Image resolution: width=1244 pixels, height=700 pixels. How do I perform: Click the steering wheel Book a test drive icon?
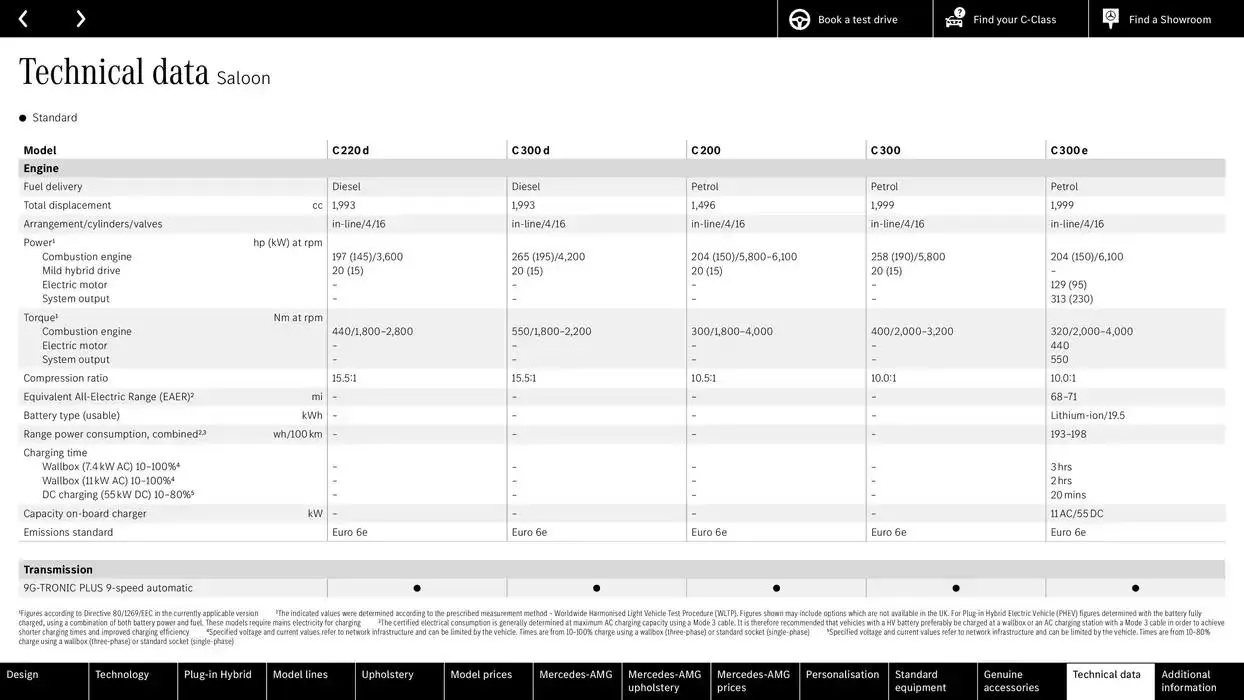798,18
